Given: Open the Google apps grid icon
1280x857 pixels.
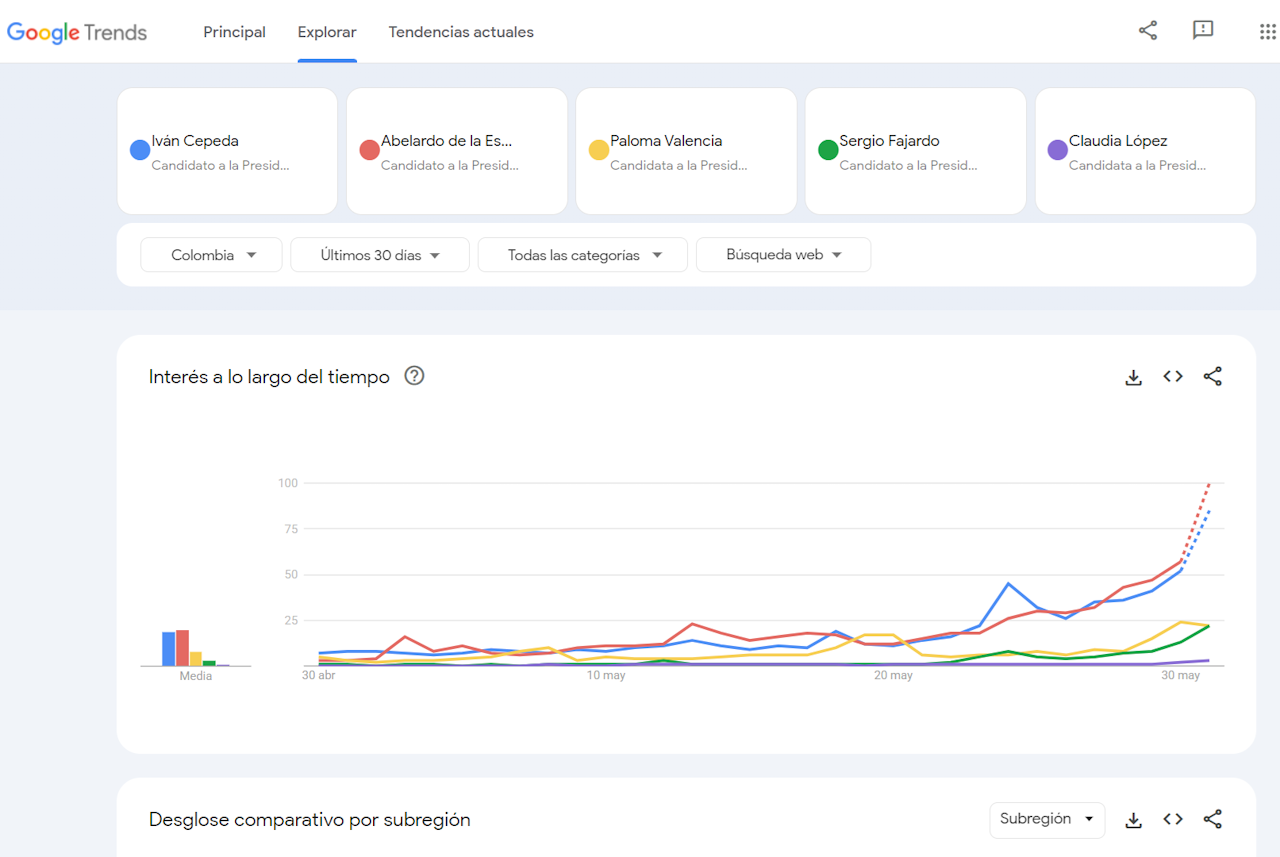Looking at the screenshot, I should tap(1267, 32).
